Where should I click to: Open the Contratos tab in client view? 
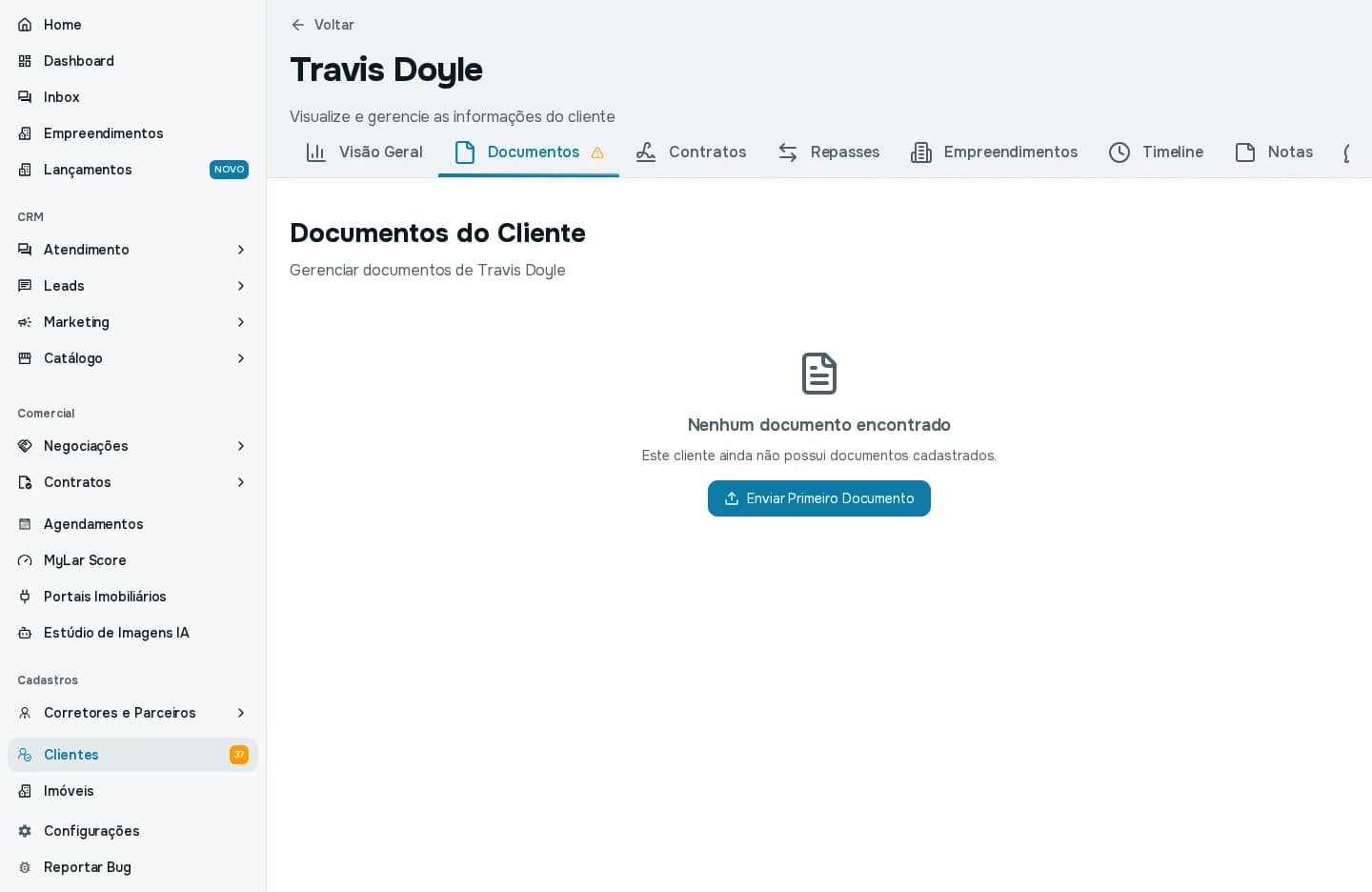[x=691, y=152]
